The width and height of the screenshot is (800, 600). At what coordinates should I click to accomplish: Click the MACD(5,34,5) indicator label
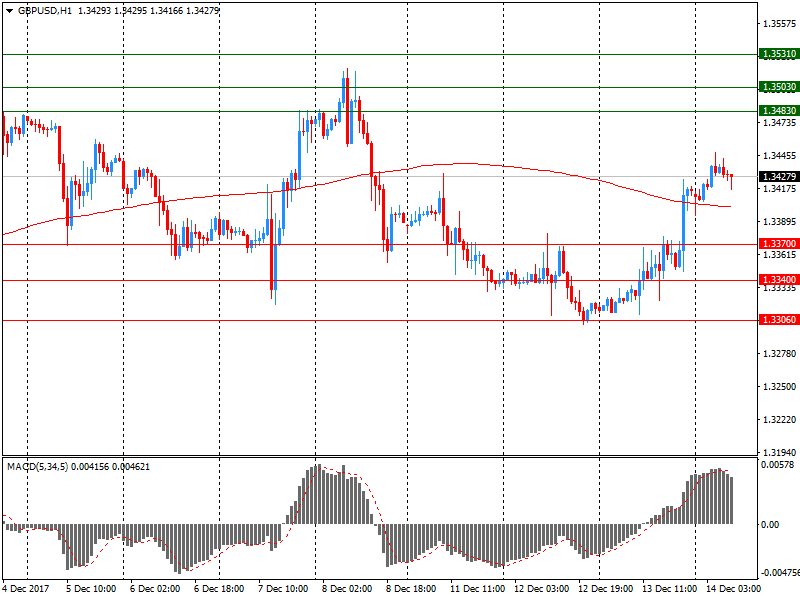(38, 466)
